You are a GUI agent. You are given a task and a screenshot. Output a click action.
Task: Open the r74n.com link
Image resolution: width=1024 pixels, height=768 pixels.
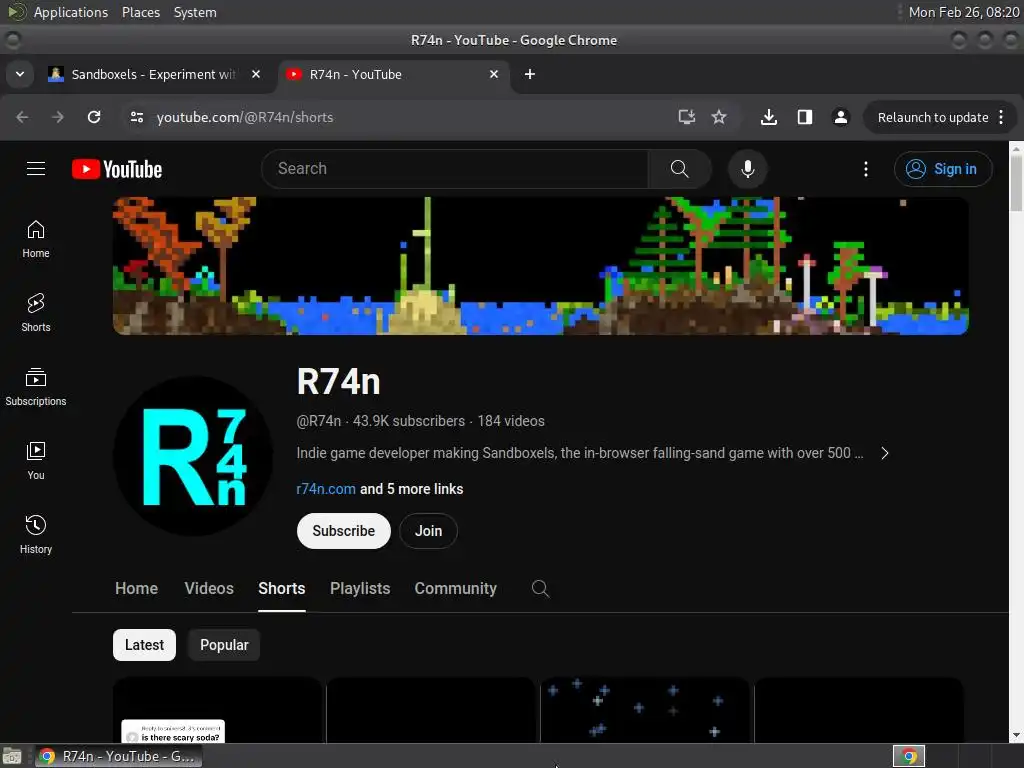tap(326, 489)
